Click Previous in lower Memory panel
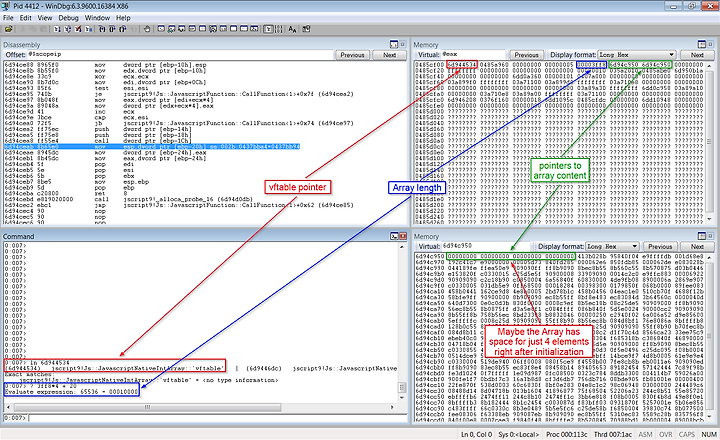Viewport: 720px width, 440px height. click(660, 247)
